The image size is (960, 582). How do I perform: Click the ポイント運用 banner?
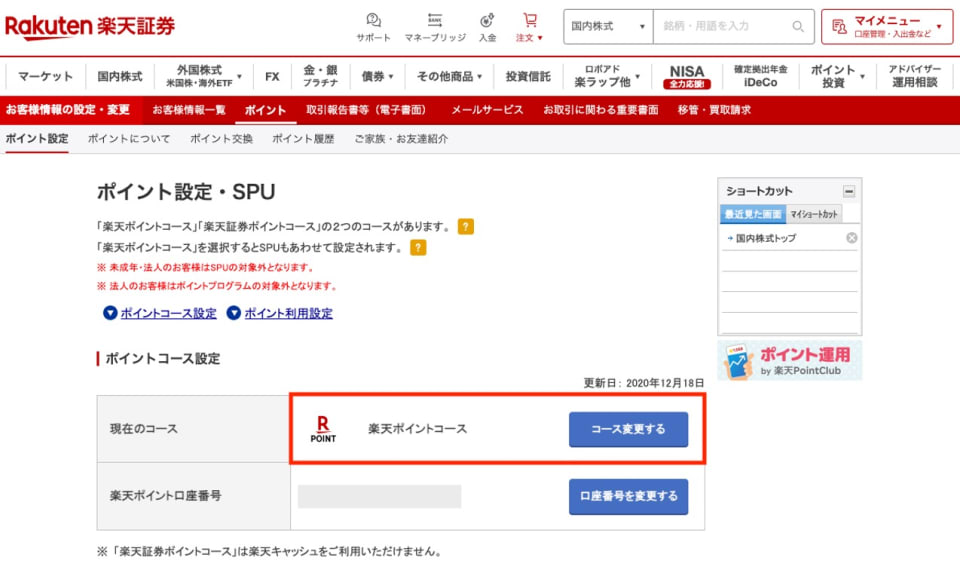(790, 361)
